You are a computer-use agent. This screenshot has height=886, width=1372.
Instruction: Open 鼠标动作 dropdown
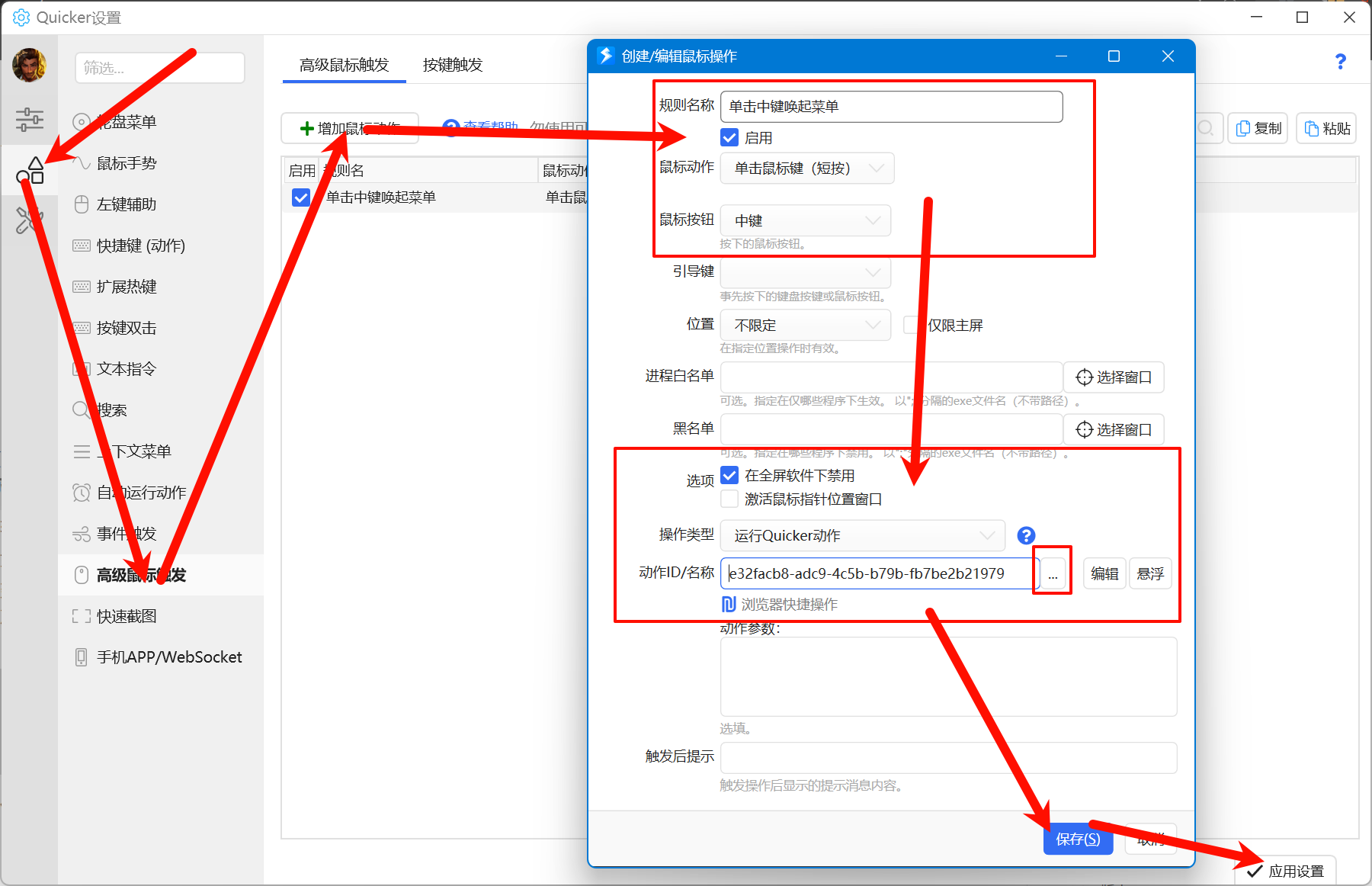point(806,169)
